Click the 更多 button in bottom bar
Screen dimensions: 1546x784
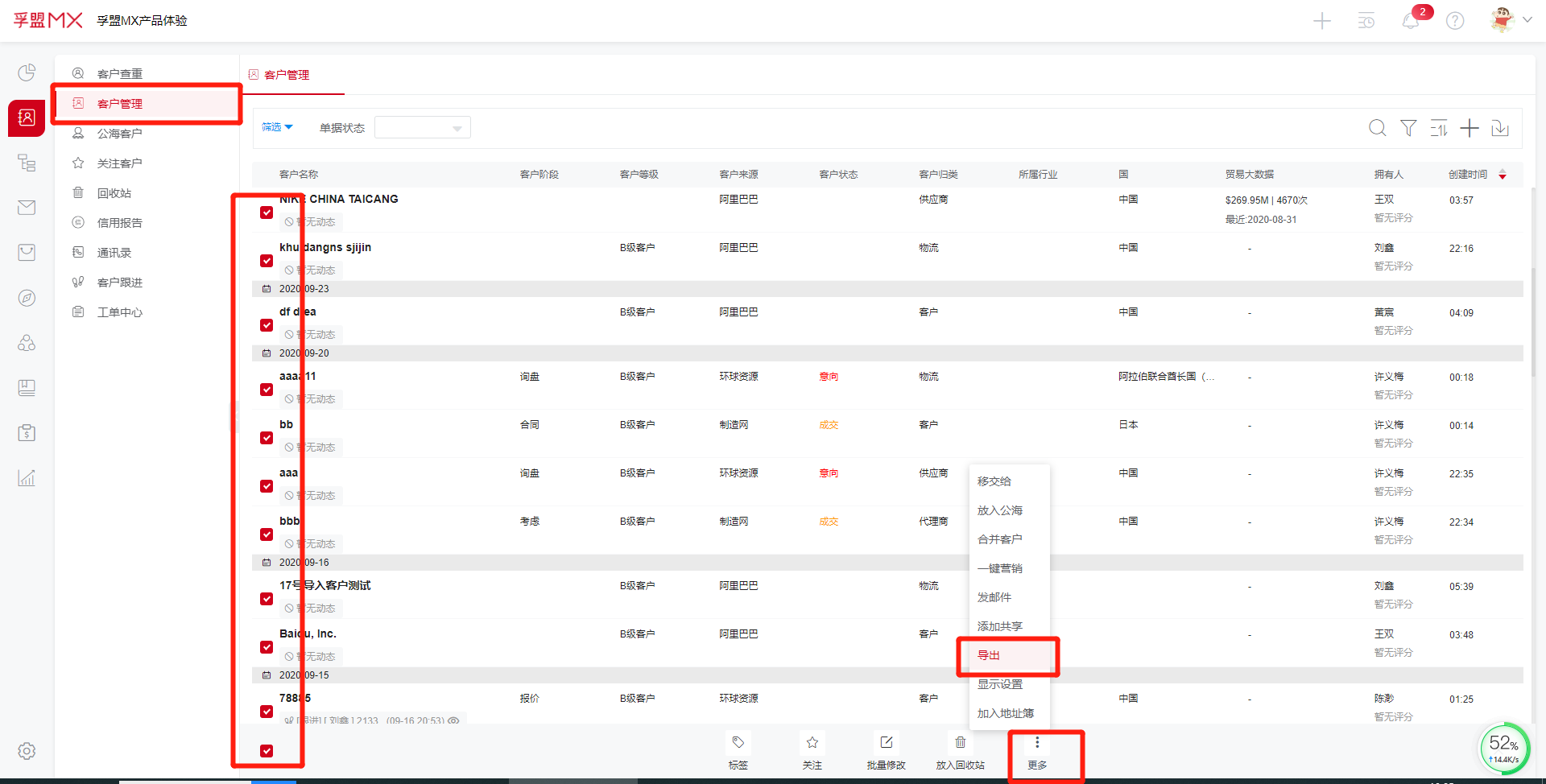[x=1037, y=752]
